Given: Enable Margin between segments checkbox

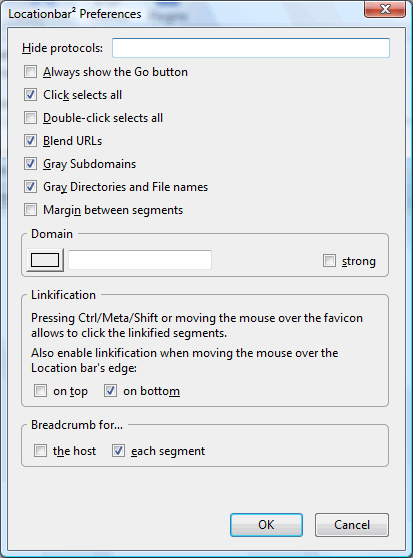Looking at the screenshot, I should pos(30,210).
